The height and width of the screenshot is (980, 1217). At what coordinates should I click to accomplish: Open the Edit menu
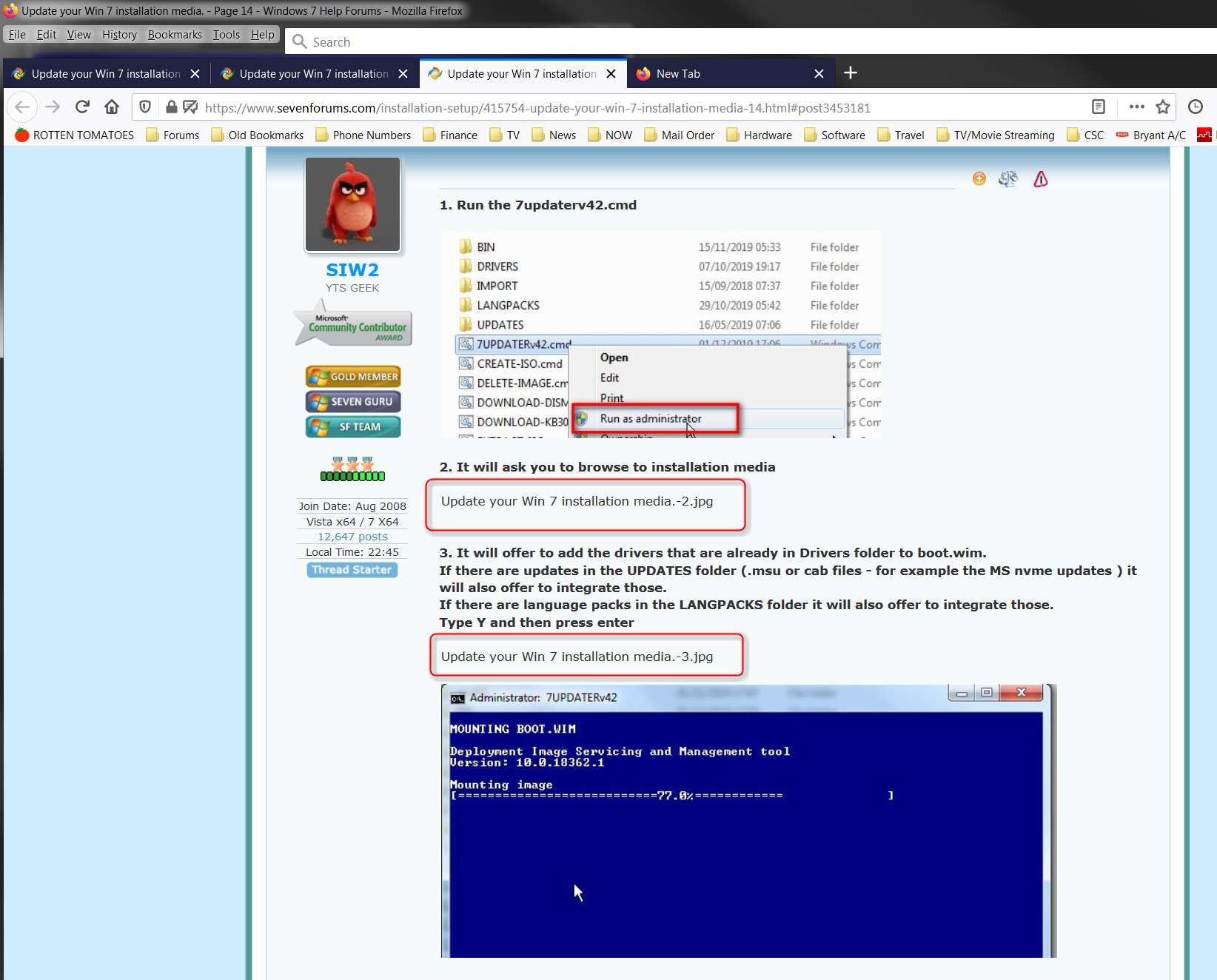coord(47,35)
